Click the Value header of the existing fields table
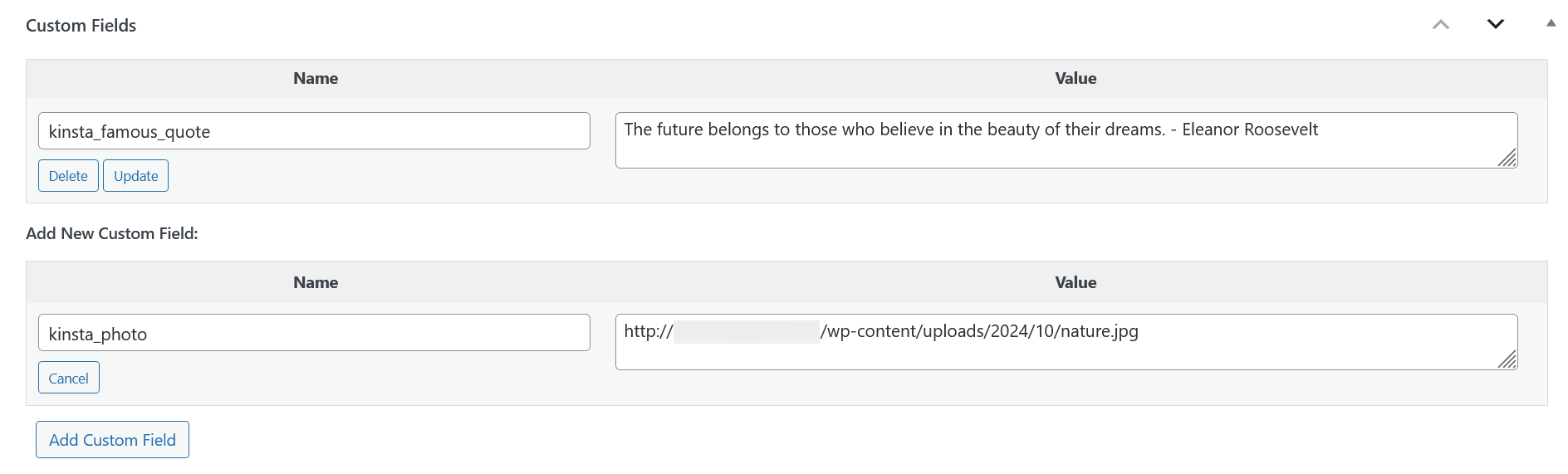This screenshot has width=1568, height=474. click(1076, 79)
